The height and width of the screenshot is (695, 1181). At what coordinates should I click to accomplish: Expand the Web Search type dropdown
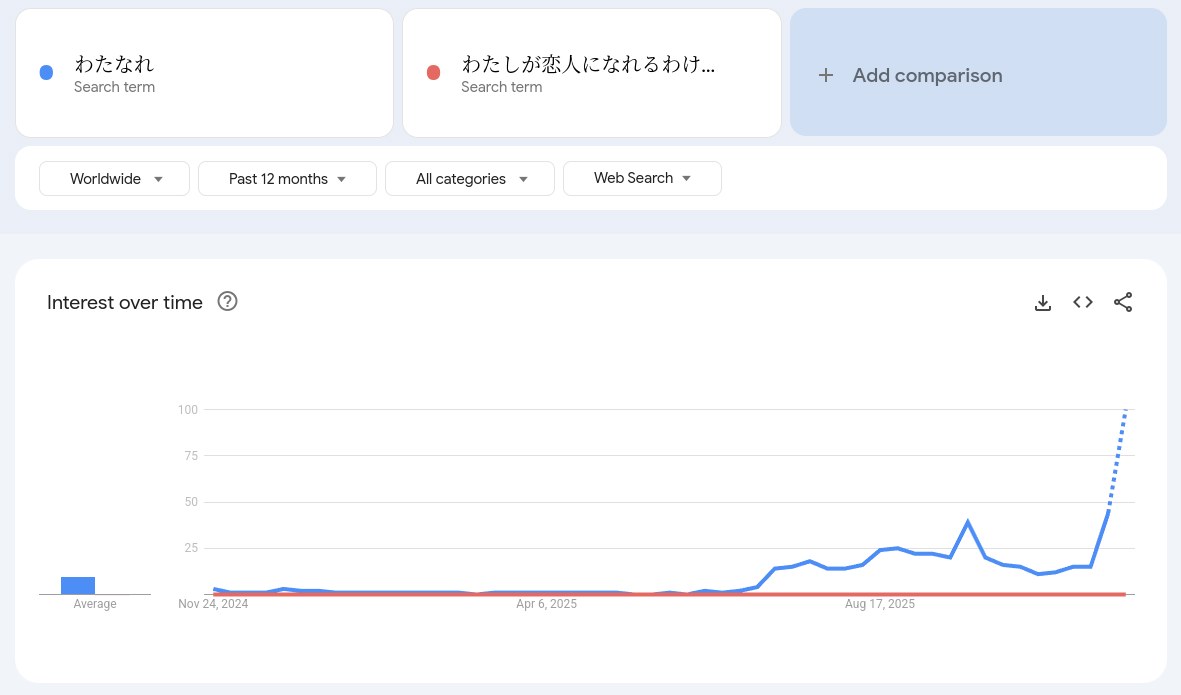[642, 178]
